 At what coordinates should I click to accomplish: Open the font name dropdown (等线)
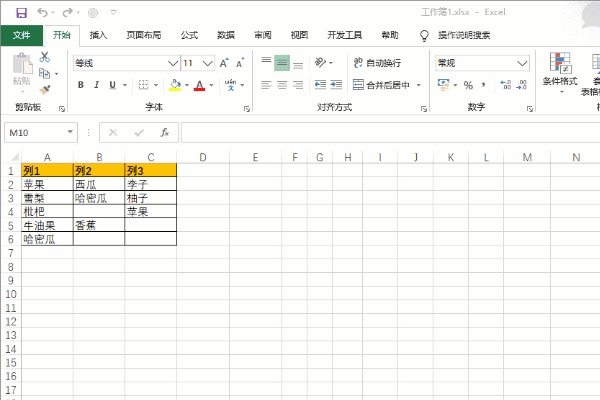173,63
